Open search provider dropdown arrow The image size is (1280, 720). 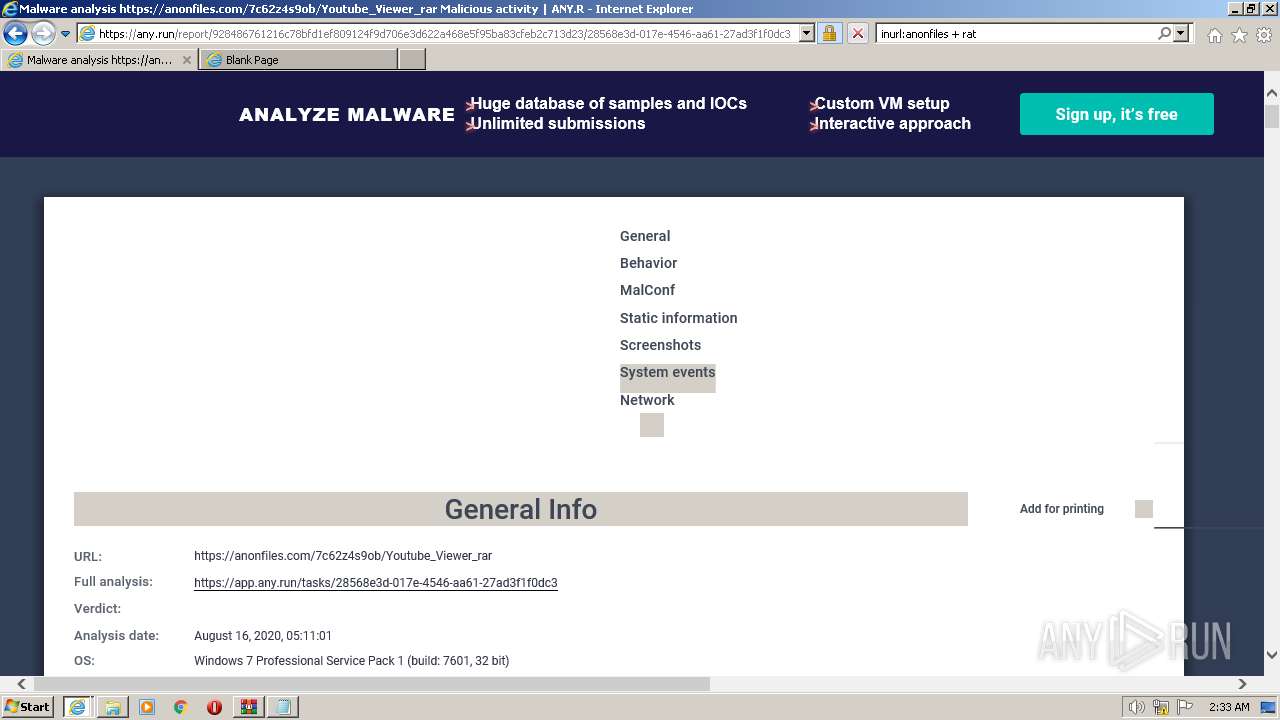[x=1181, y=34]
